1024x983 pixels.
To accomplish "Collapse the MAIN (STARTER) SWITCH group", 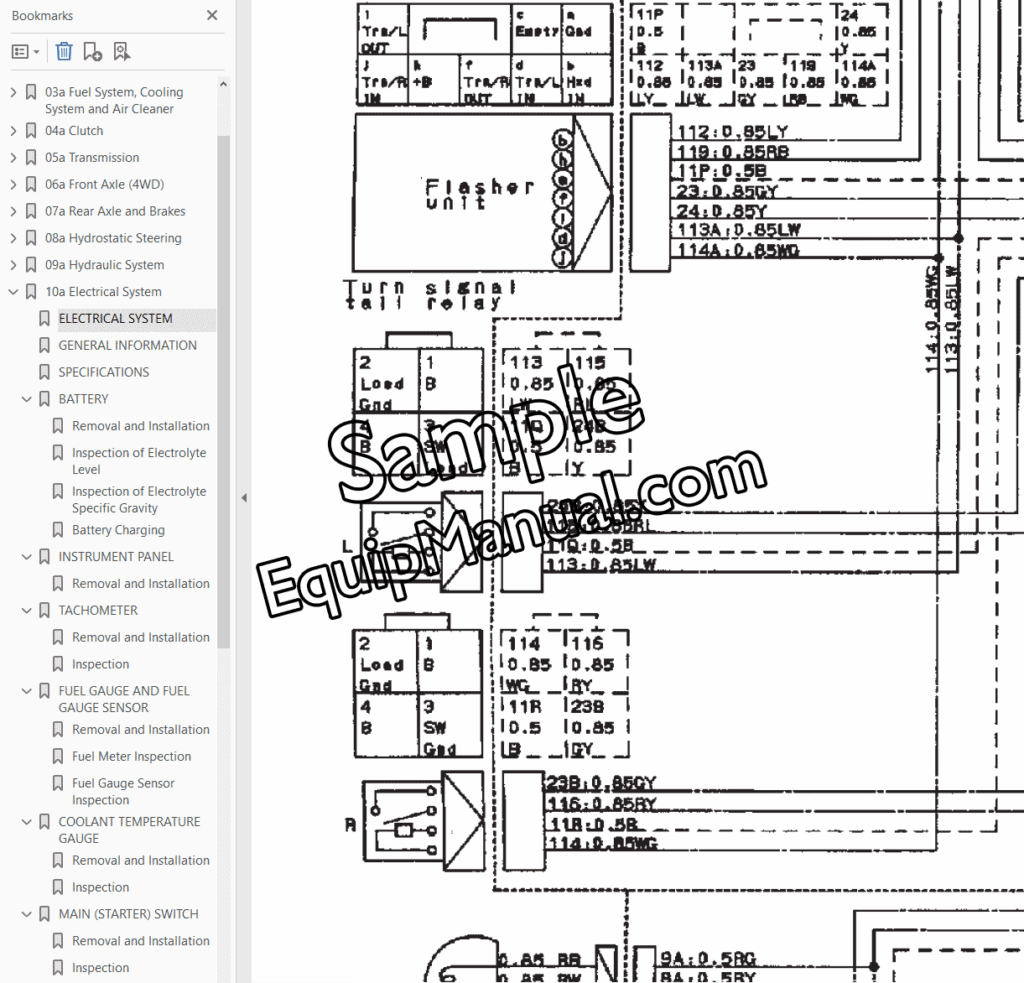I will pyautogui.click(x=27, y=914).
